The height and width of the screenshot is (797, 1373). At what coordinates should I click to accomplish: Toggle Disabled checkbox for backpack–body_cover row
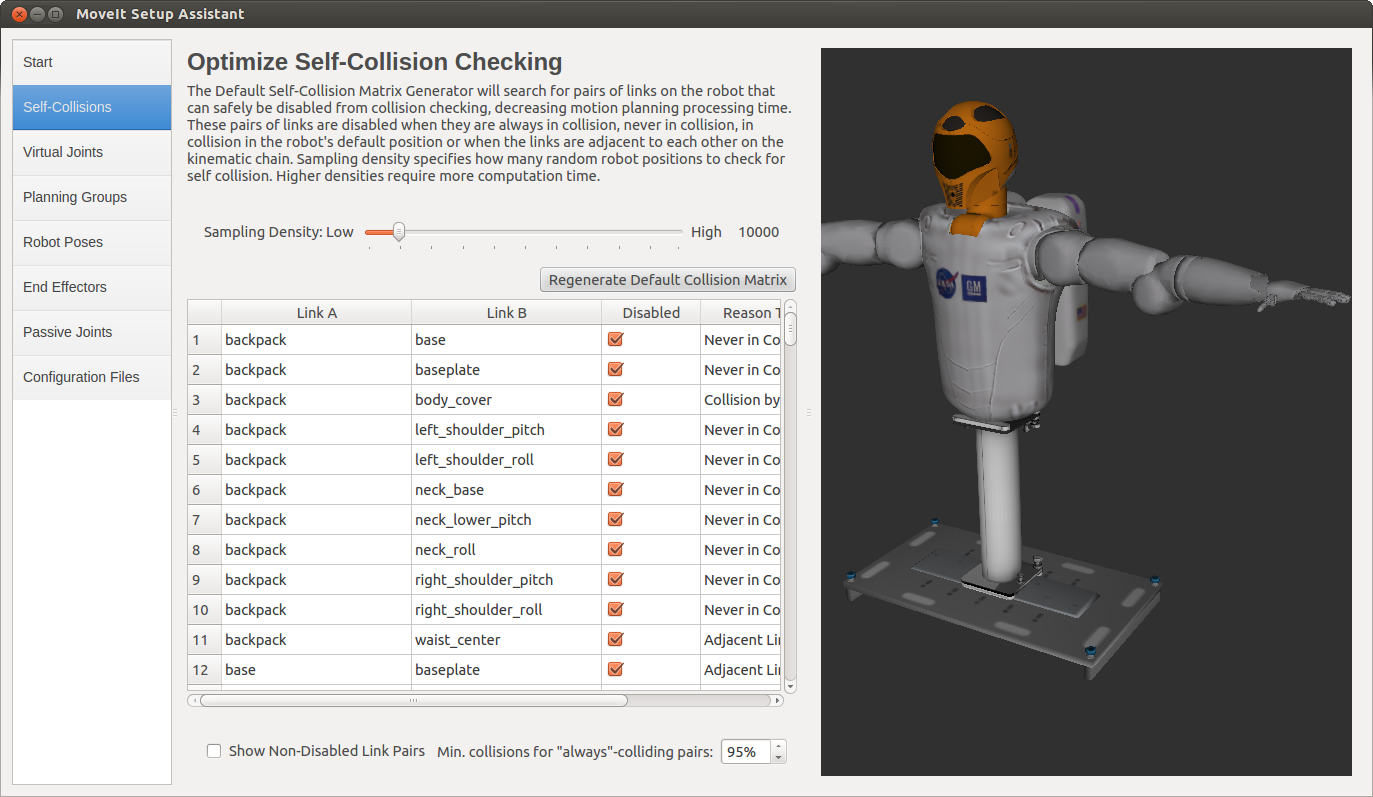pyautogui.click(x=616, y=400)
